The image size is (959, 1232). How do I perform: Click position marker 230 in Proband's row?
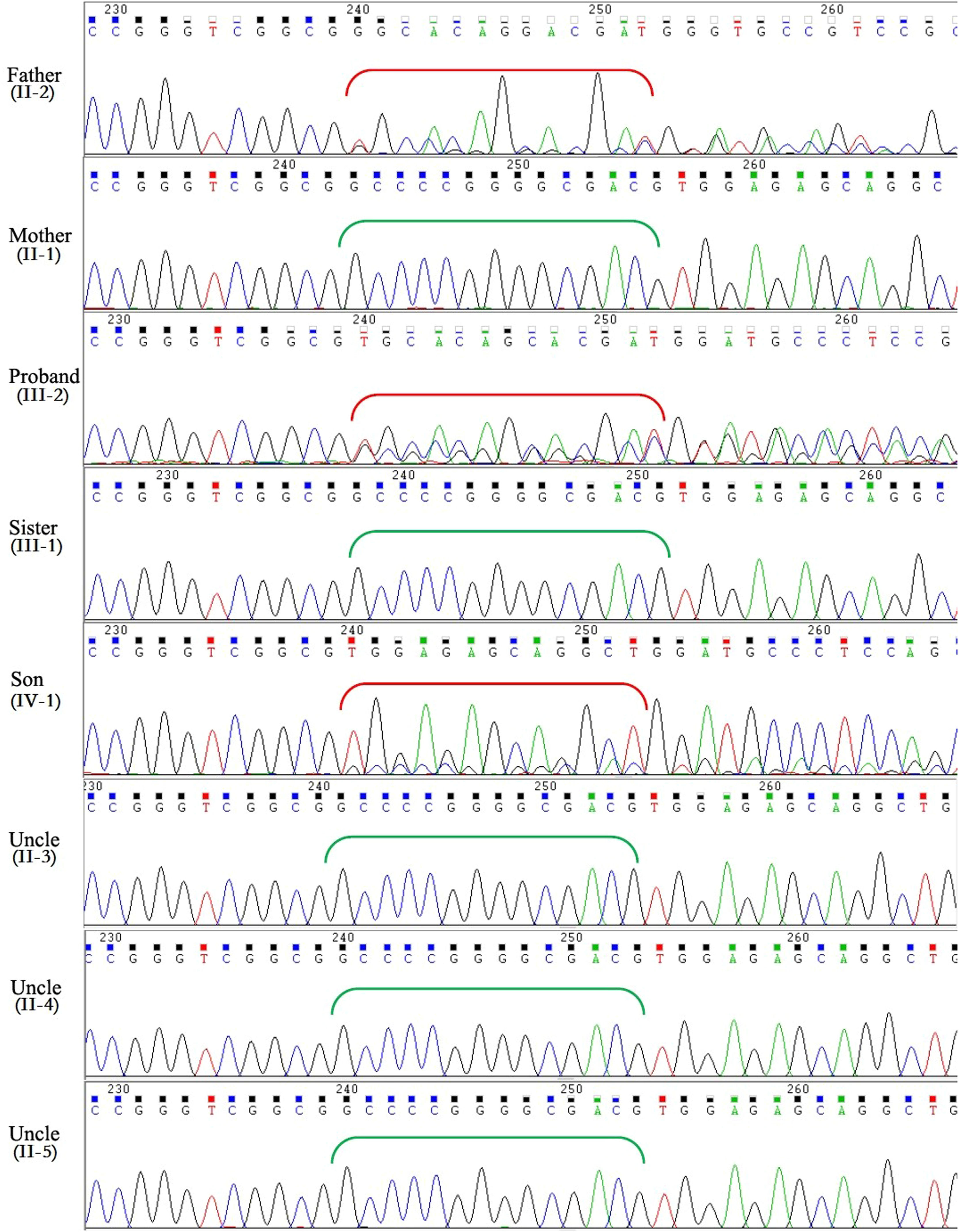coord(119,319)
